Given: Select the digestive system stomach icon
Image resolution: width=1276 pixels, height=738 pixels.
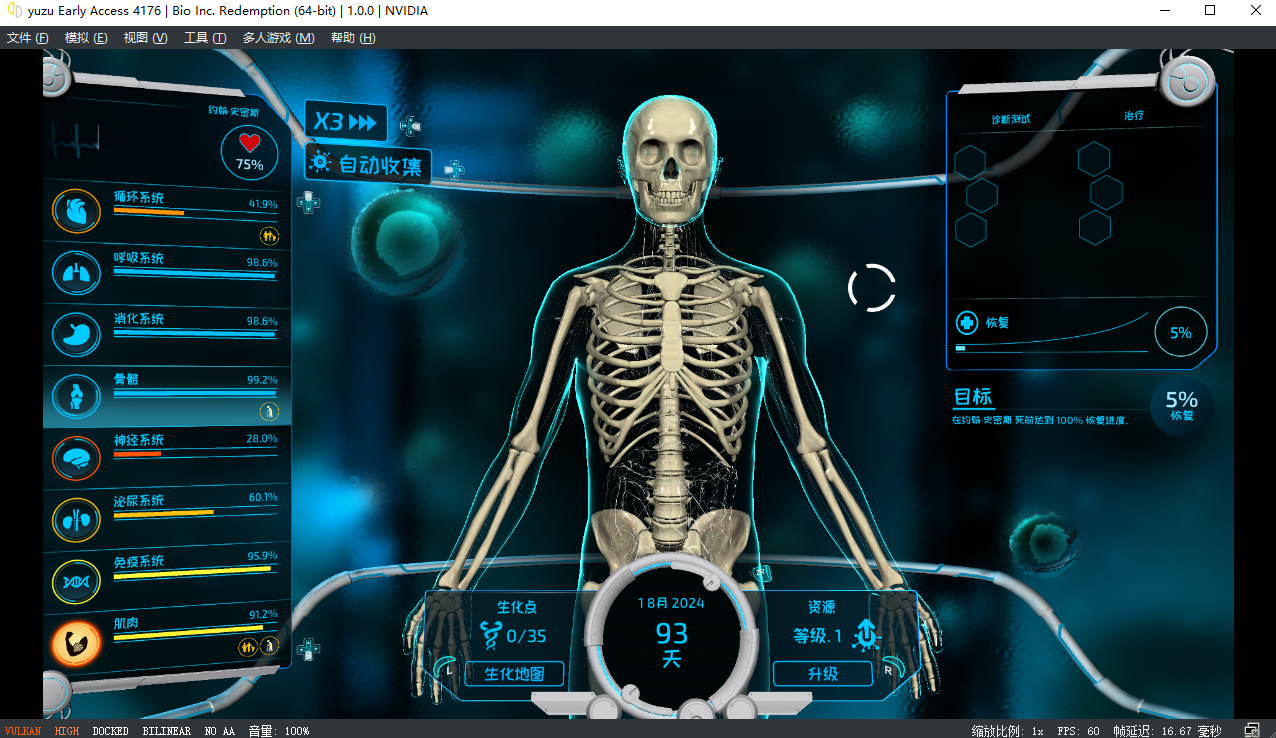Looking at the screenshot, I should tap(76, 333).
